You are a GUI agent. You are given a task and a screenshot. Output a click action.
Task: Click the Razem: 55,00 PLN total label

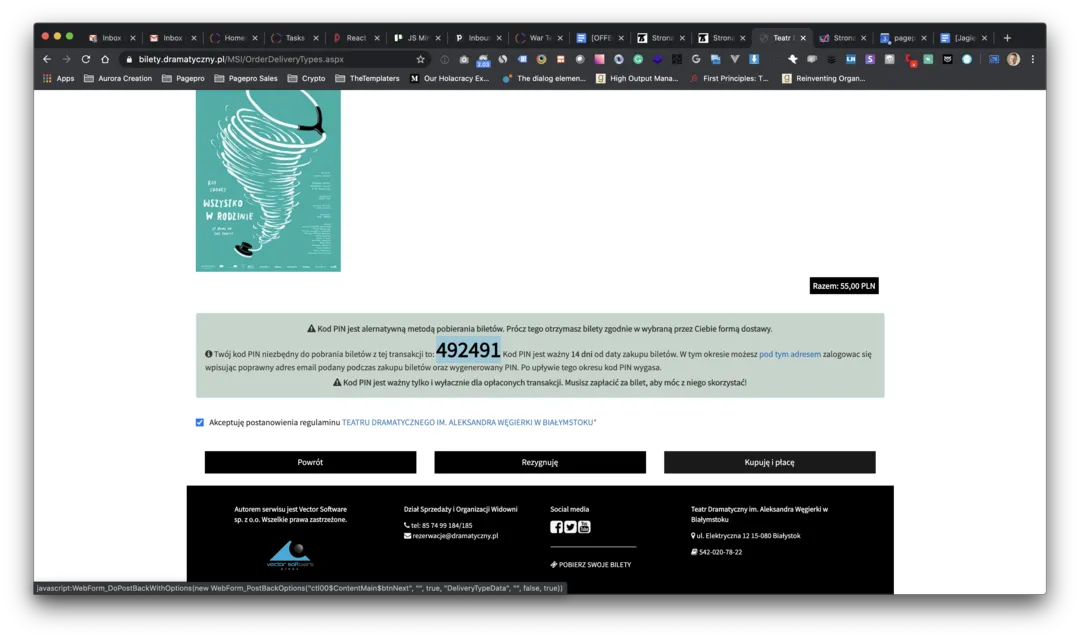click(844, 286)
